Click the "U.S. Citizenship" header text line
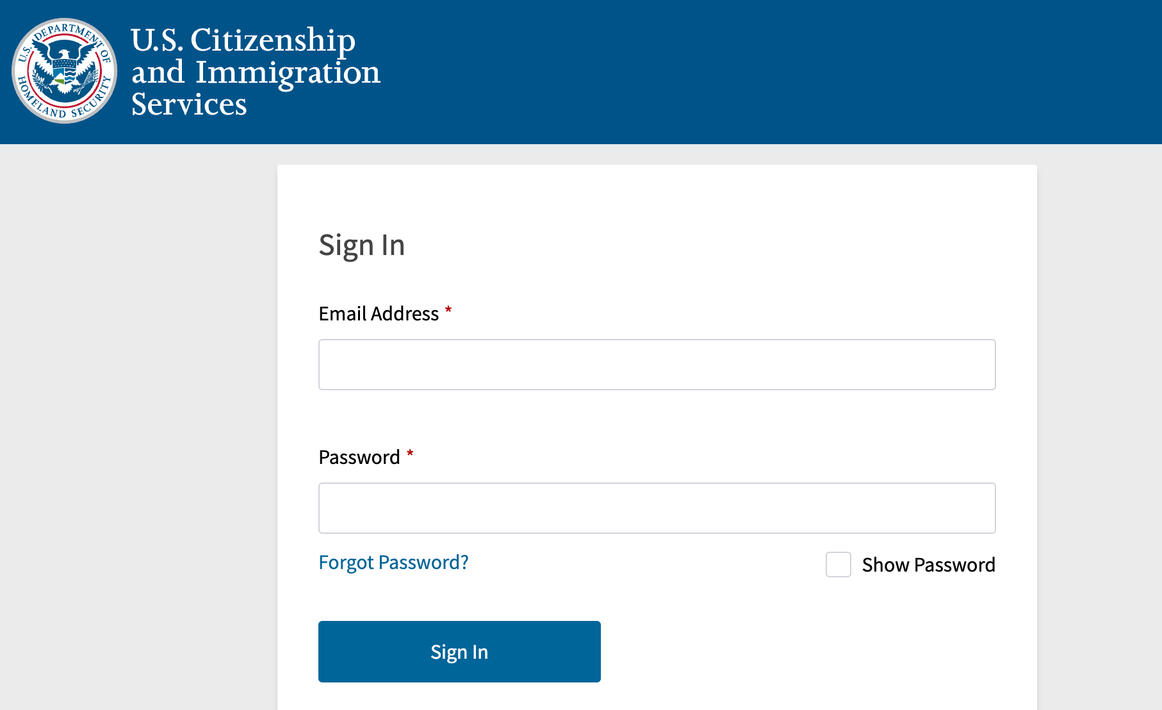 pyautogui.click(x=243, y=41)
